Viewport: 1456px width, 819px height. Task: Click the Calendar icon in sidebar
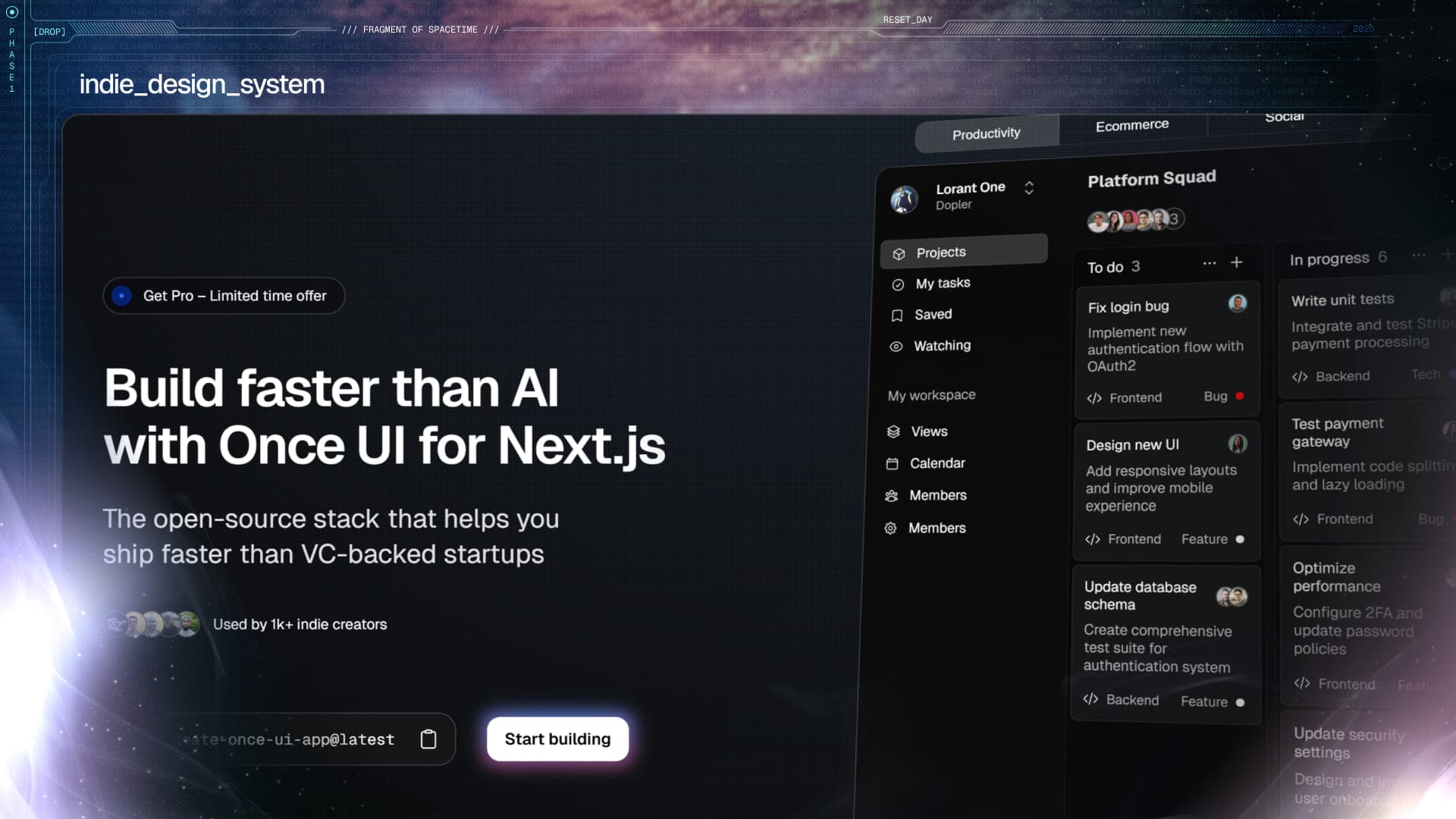(x=892, y=463)
